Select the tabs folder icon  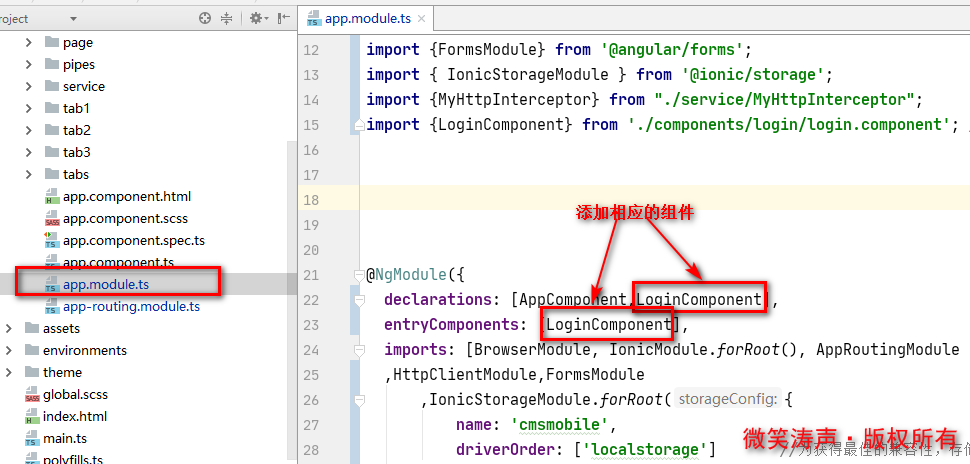point(52,174)
